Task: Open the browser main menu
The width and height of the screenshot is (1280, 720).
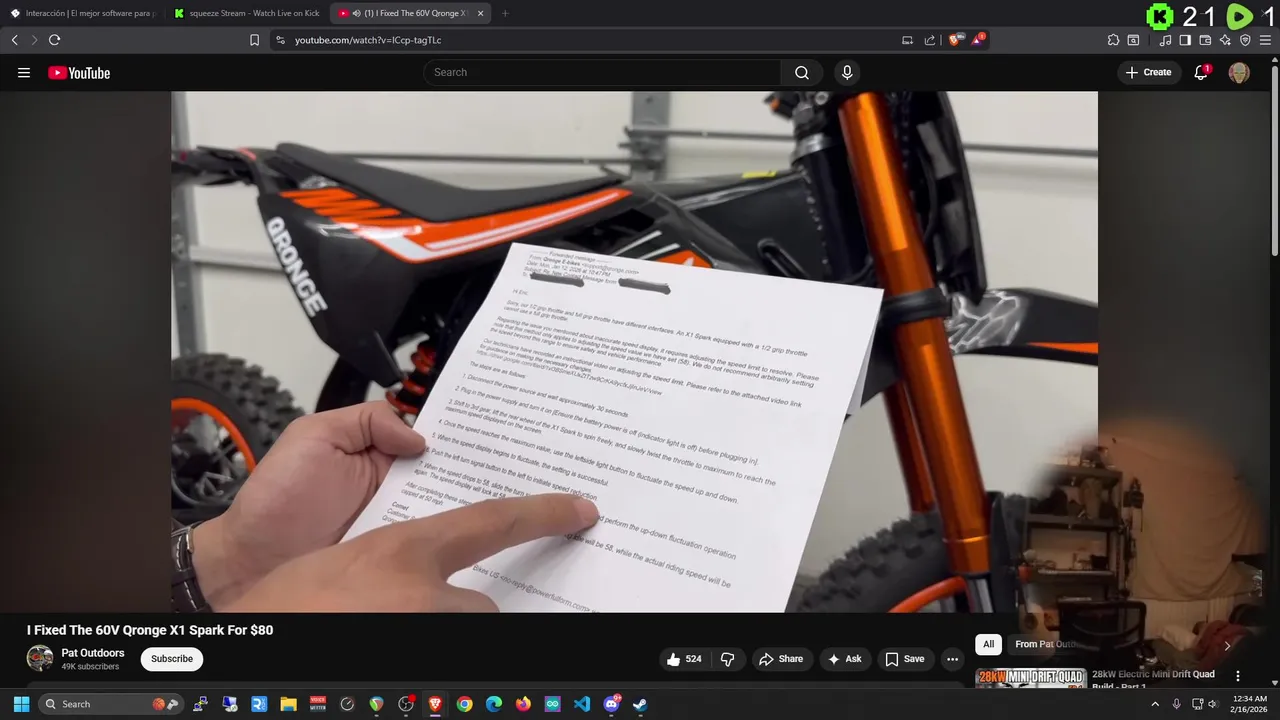Action: point(1265,40)
